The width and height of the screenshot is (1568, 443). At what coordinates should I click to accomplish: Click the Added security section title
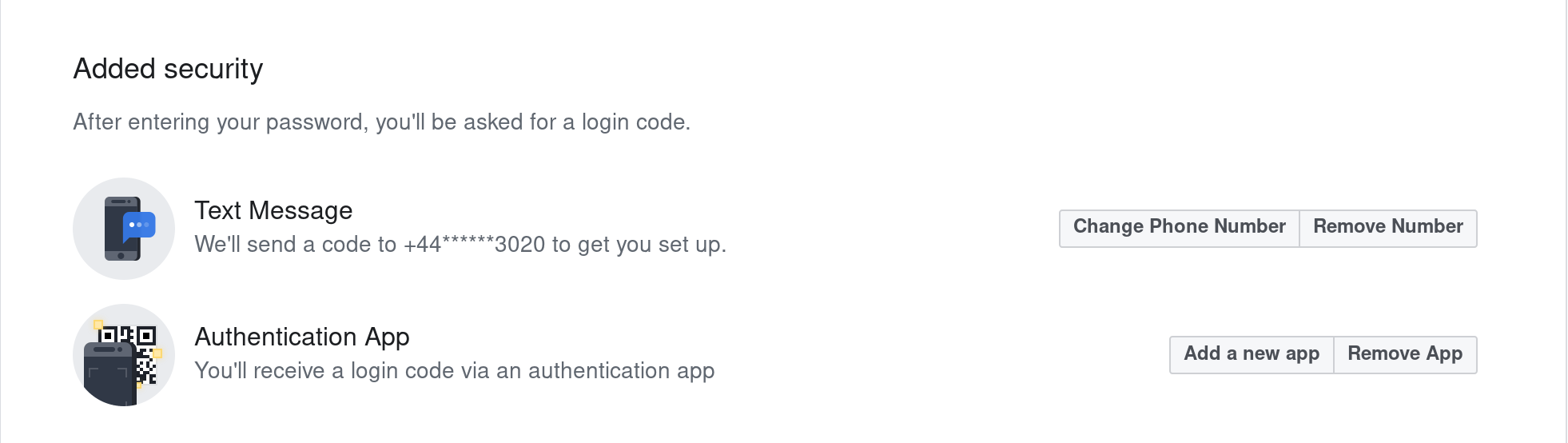coord(168,69)
